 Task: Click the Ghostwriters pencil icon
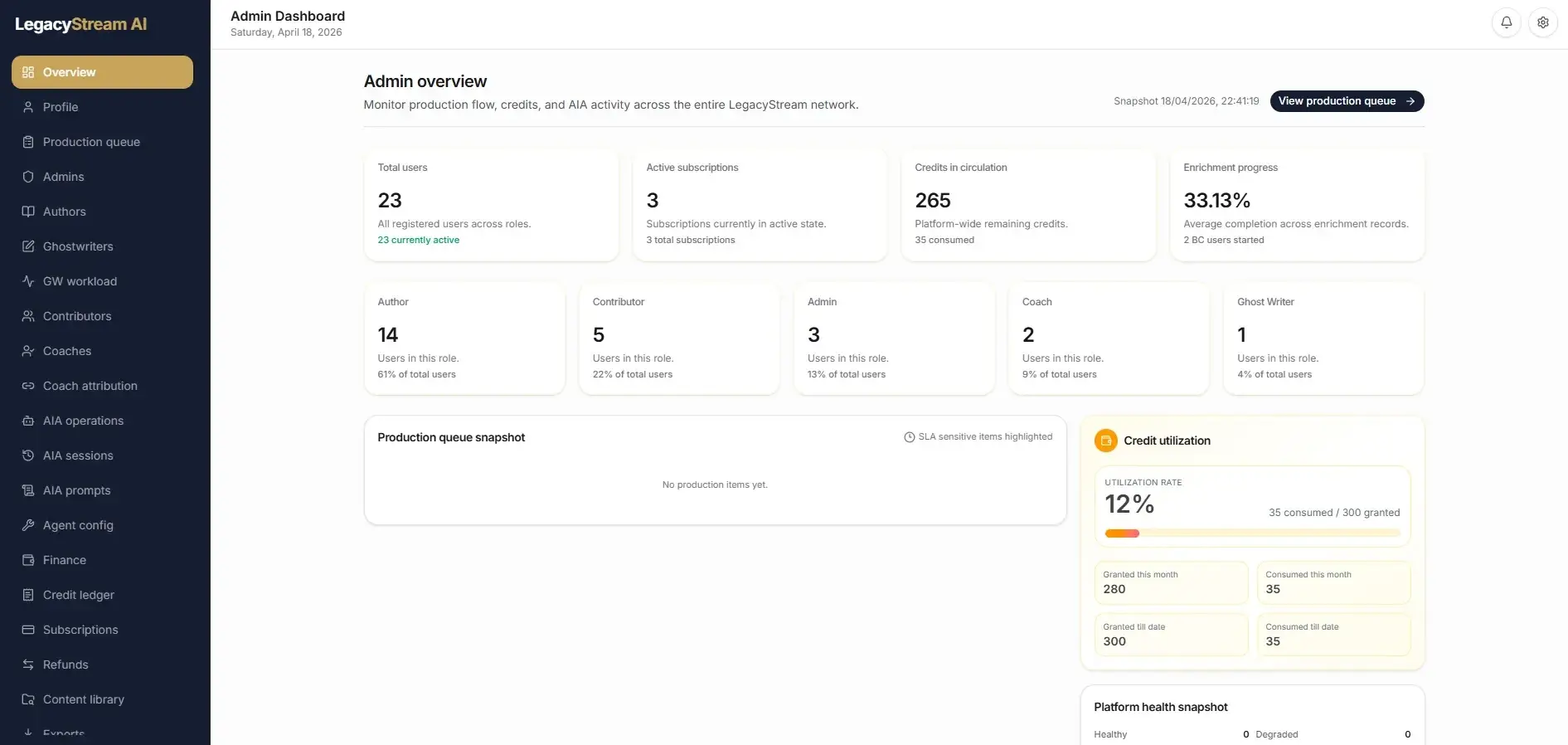click(x=28, y=246)
